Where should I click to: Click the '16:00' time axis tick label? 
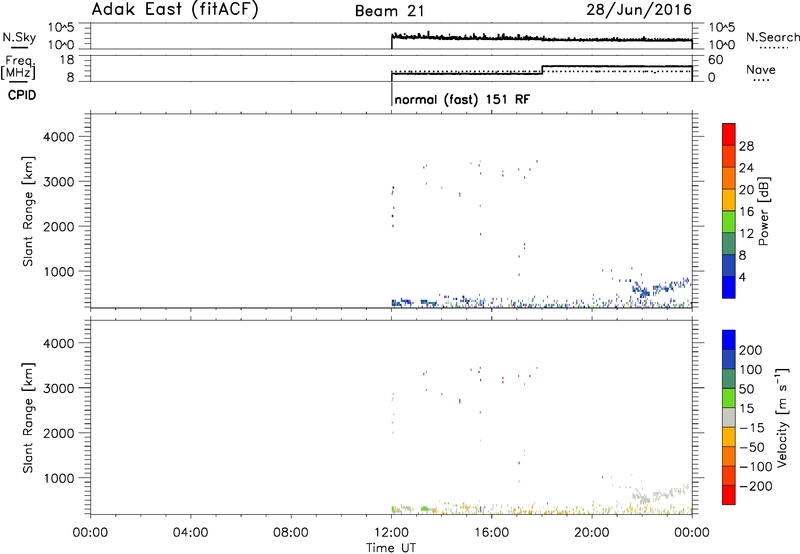pyautogui.click(x=491, y=533)
